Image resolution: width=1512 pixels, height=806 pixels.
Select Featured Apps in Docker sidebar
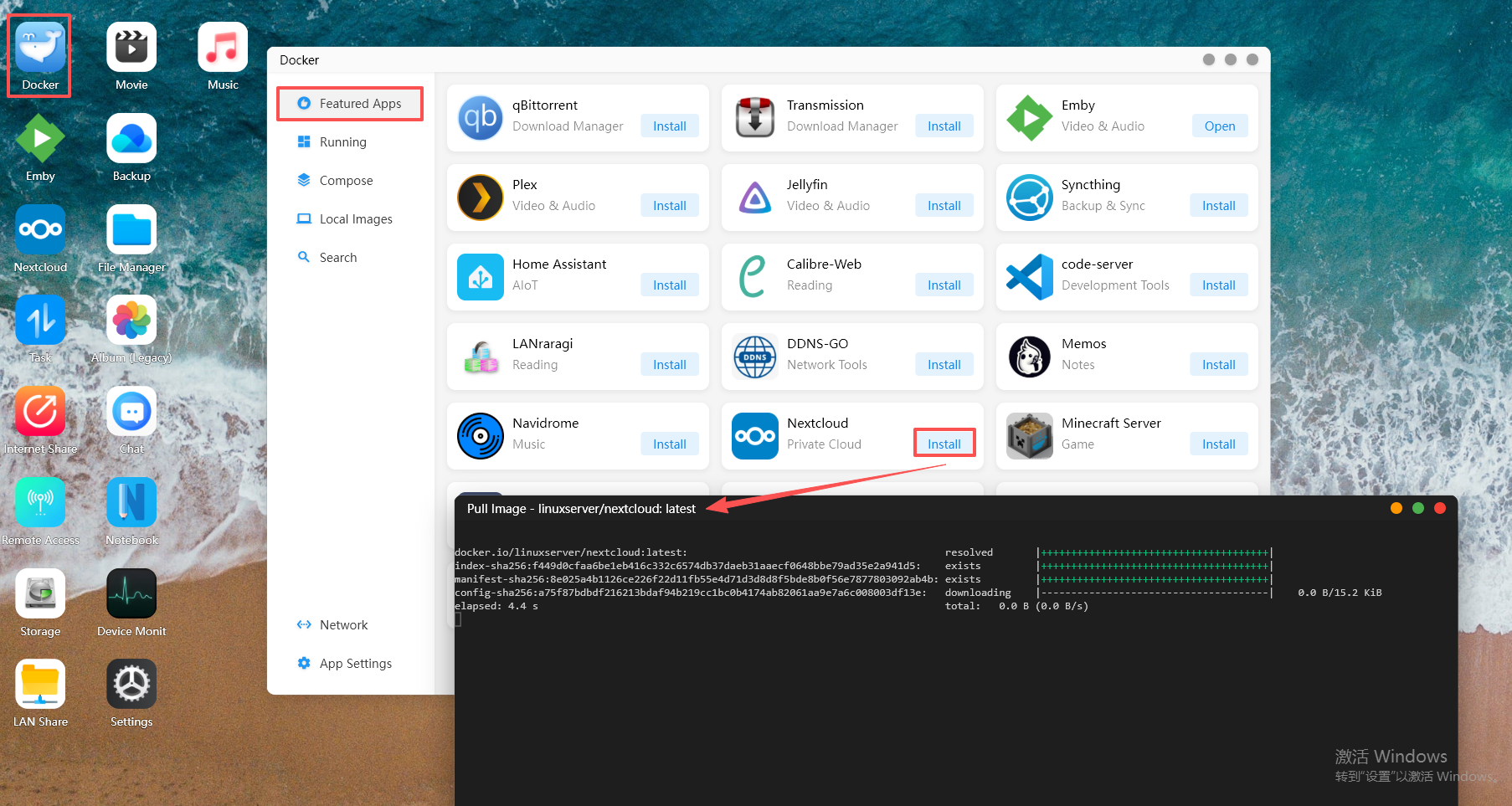point(350,104)
